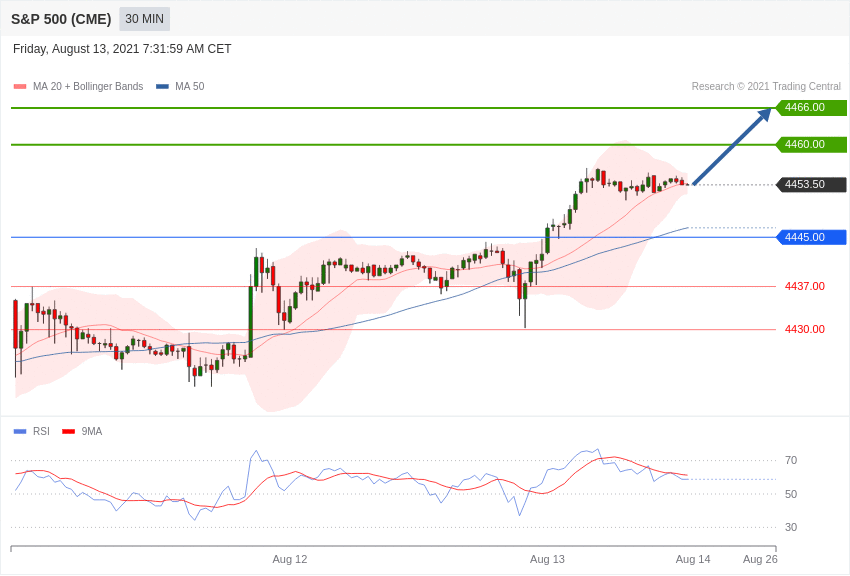850x576 pixels.
Task: Click the 4430.00 support level label
Action: pos(804,329)
